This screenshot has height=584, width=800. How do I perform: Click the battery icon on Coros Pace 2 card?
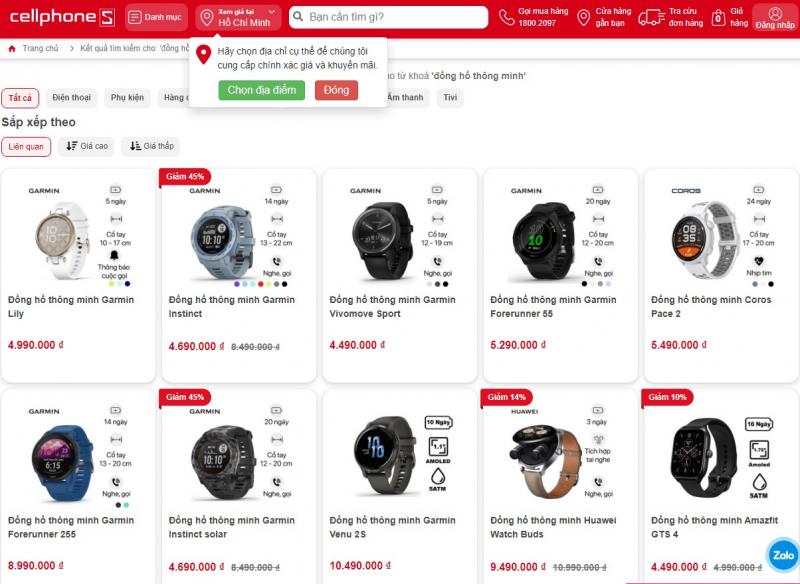759,190
